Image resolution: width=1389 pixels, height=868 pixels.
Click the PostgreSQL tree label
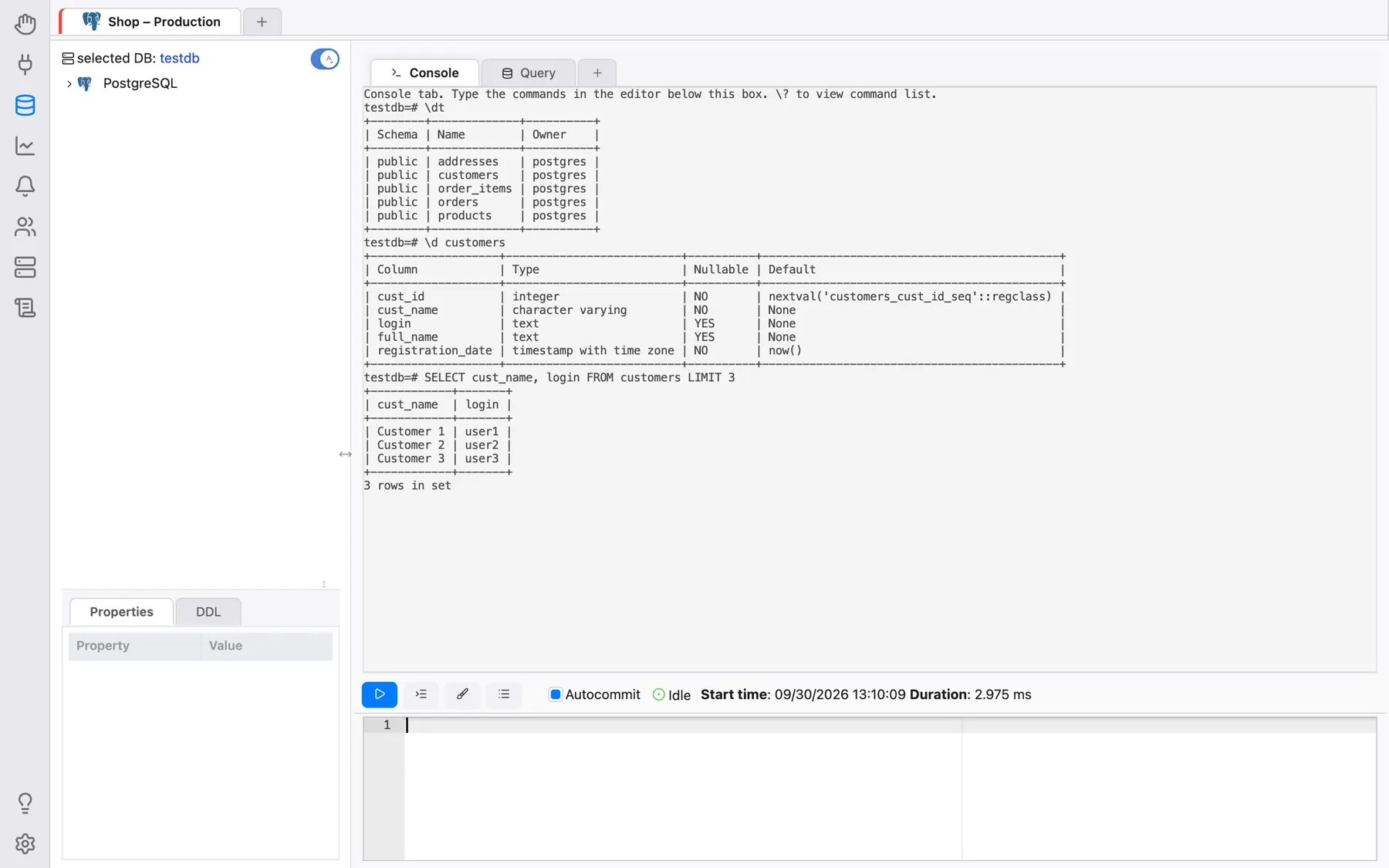[x=140, y=83]
